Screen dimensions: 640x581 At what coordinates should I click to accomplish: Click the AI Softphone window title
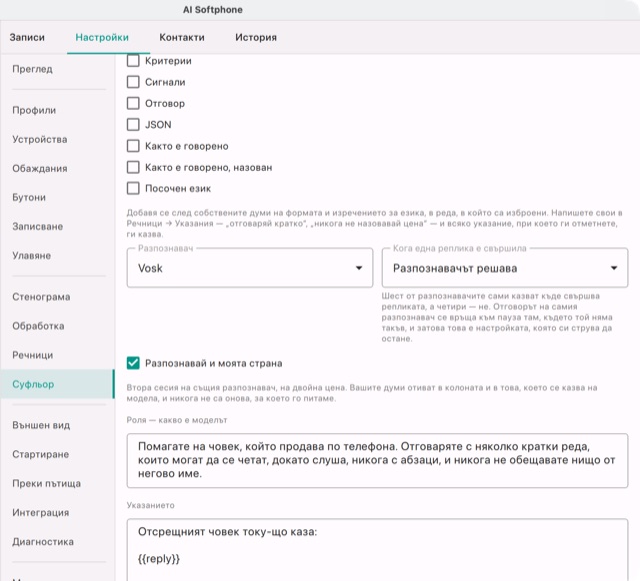click(x=213, y=10)
